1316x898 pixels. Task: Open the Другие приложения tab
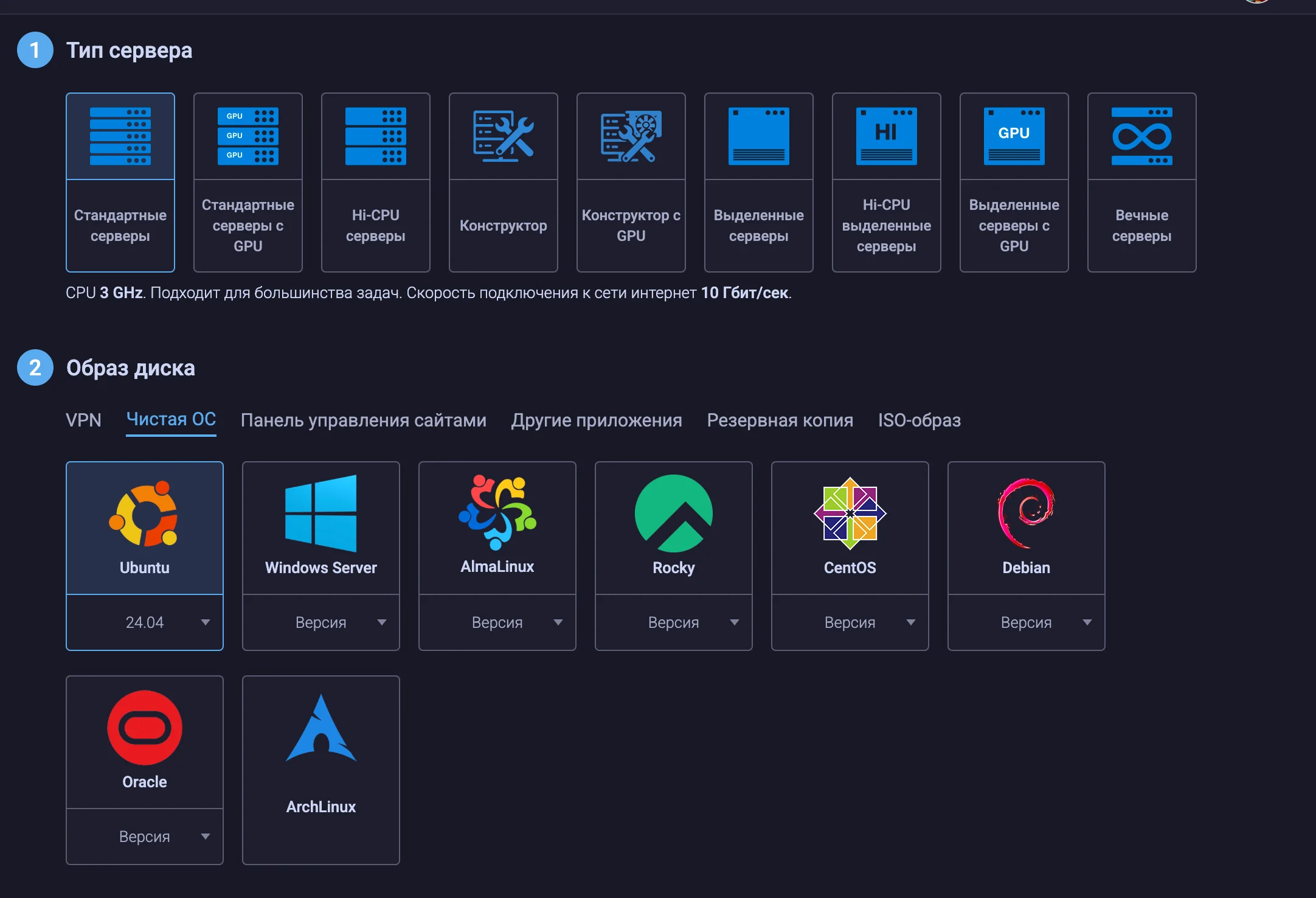tap(597, 420)
